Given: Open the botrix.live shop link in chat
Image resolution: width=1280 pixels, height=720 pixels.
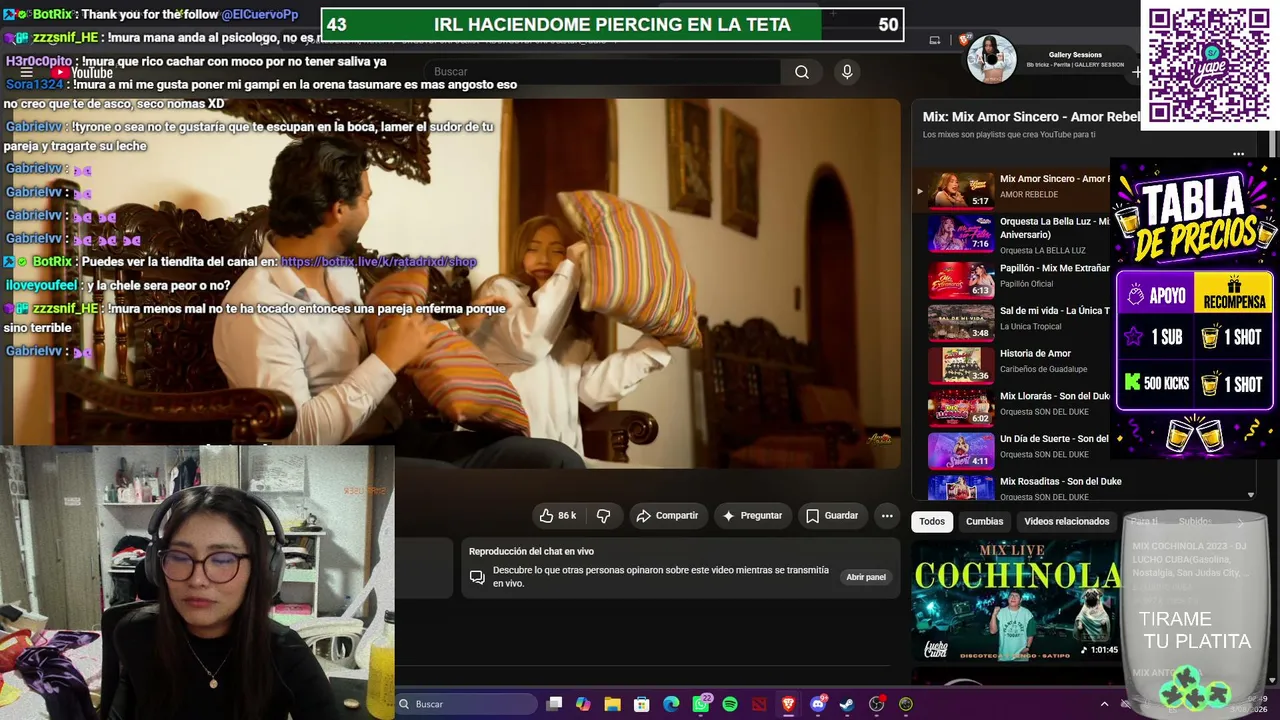Looking at the screenshot, I should pos(378,262).
